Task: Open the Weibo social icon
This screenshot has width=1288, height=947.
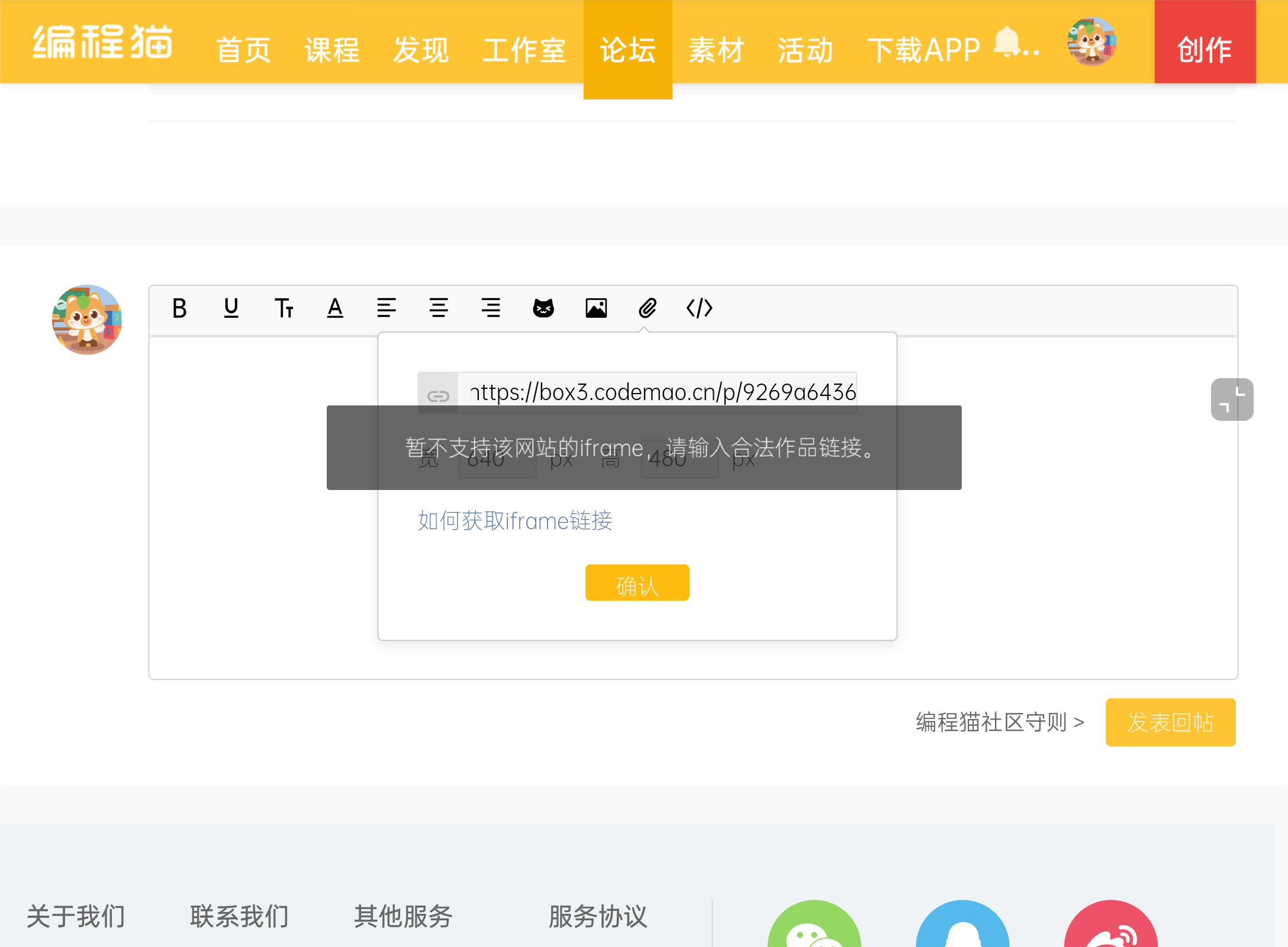Action: [x=1111, y=924]
